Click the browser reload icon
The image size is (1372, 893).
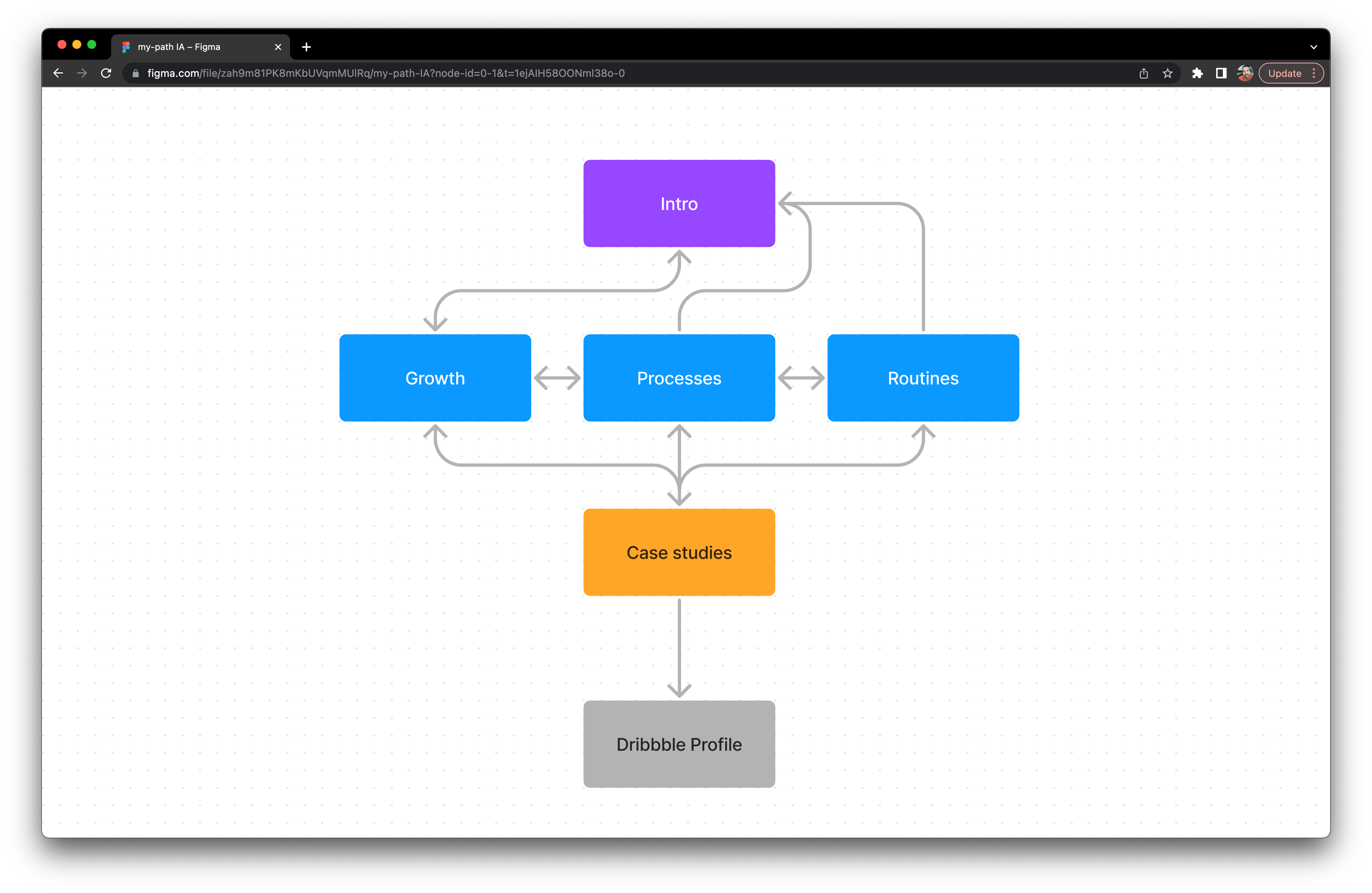106,73
